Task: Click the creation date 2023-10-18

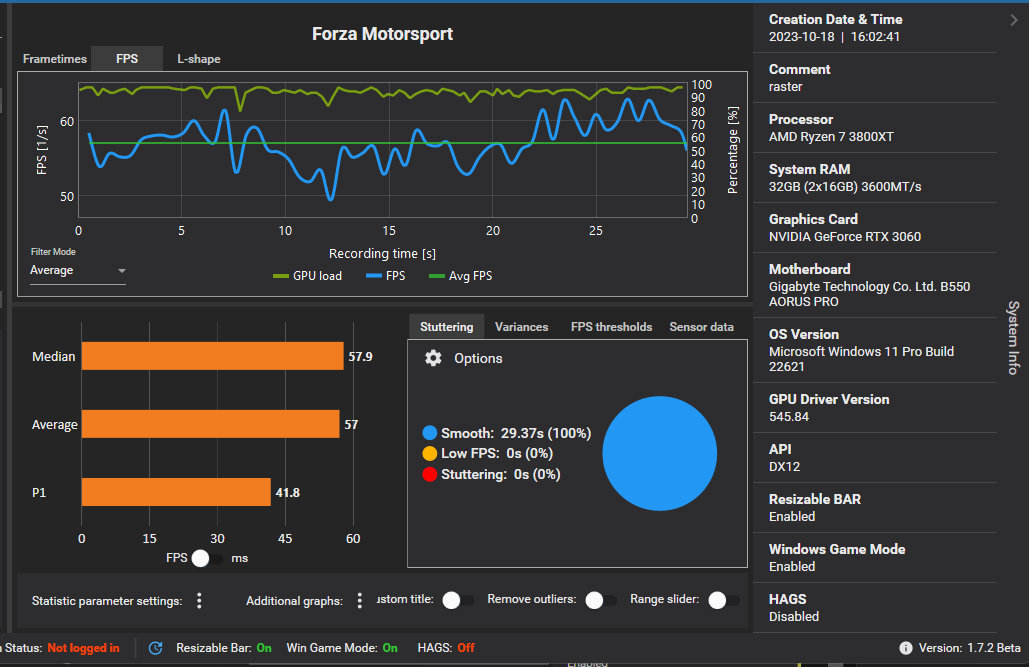Action: [801, 37]
